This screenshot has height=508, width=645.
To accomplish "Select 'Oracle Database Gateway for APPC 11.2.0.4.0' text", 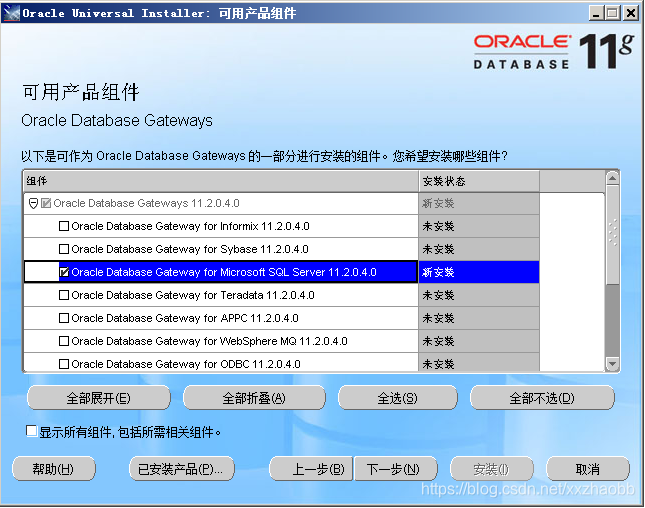I will point(185,318).
